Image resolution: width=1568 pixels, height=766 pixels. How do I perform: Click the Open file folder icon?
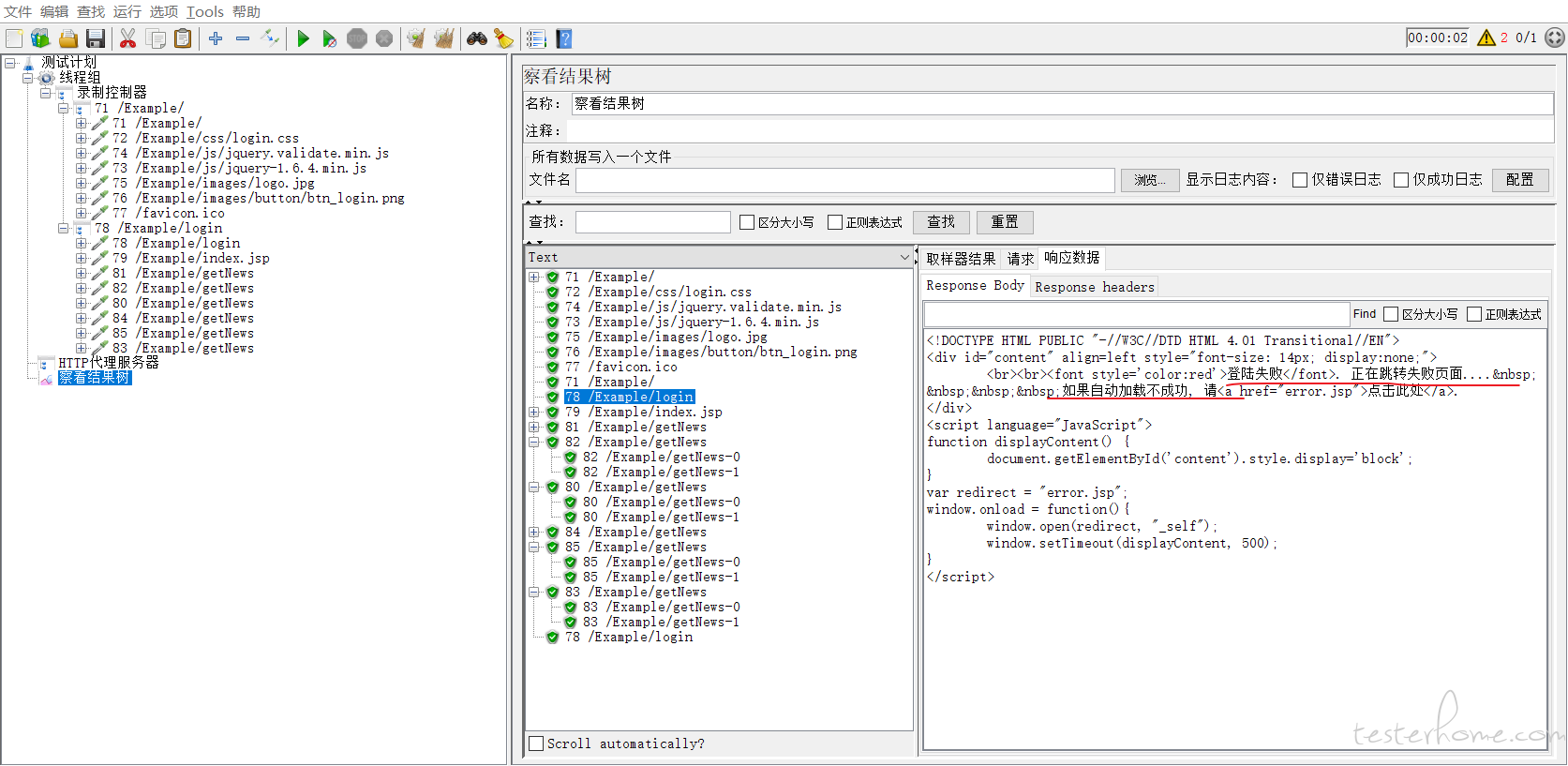point(67,38)
